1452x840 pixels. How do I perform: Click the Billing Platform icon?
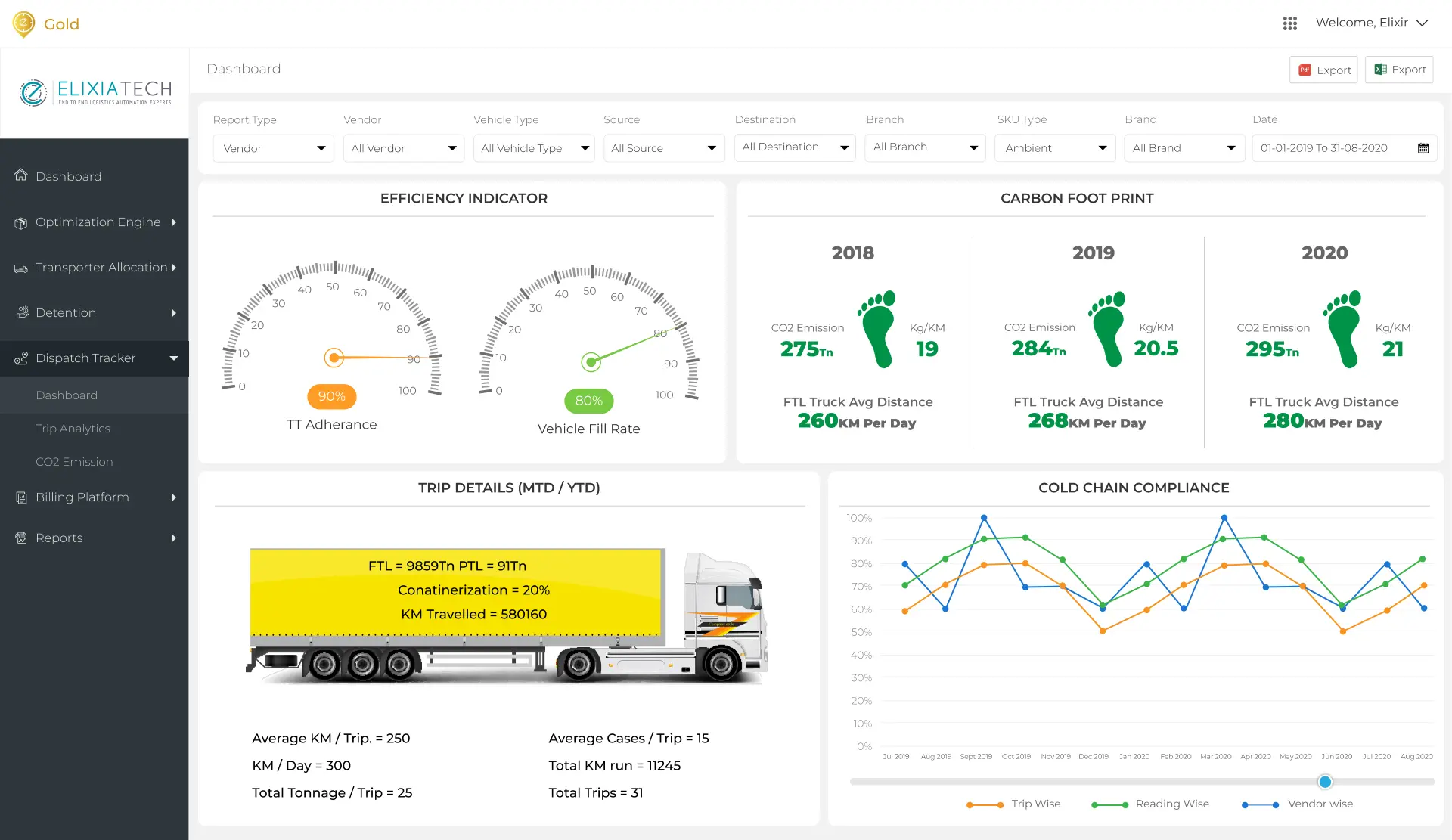(x=21, y=497)
